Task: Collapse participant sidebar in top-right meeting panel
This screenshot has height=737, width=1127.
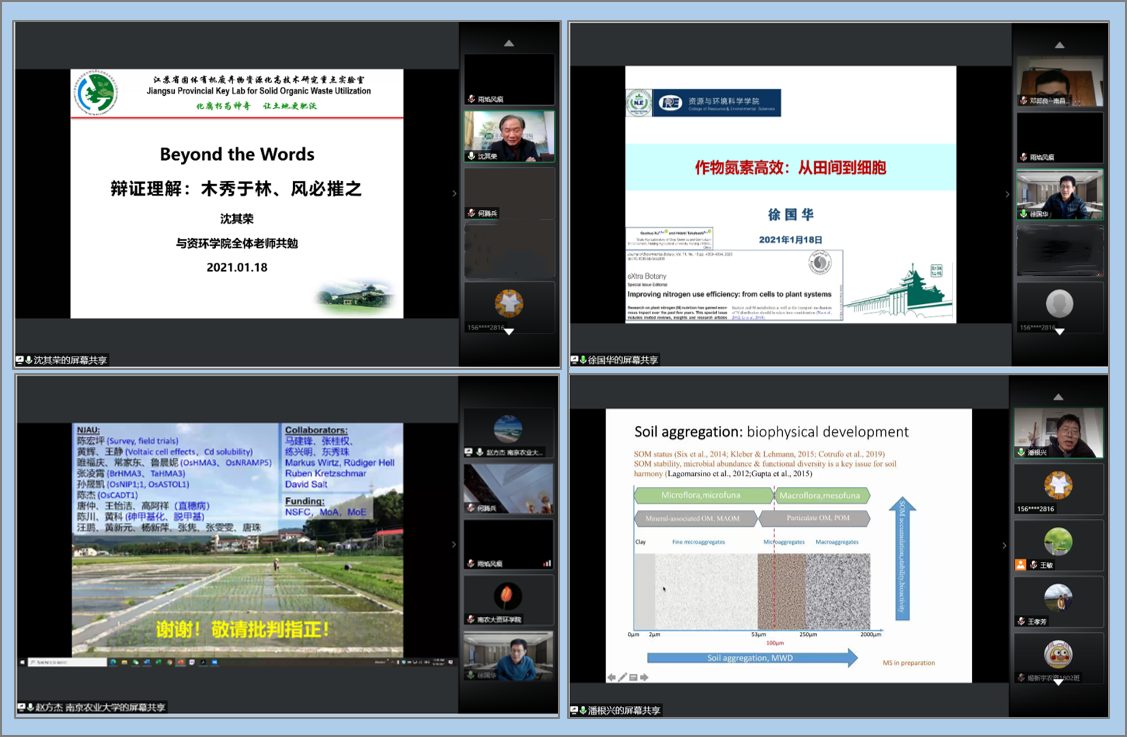Action: 1007,193
